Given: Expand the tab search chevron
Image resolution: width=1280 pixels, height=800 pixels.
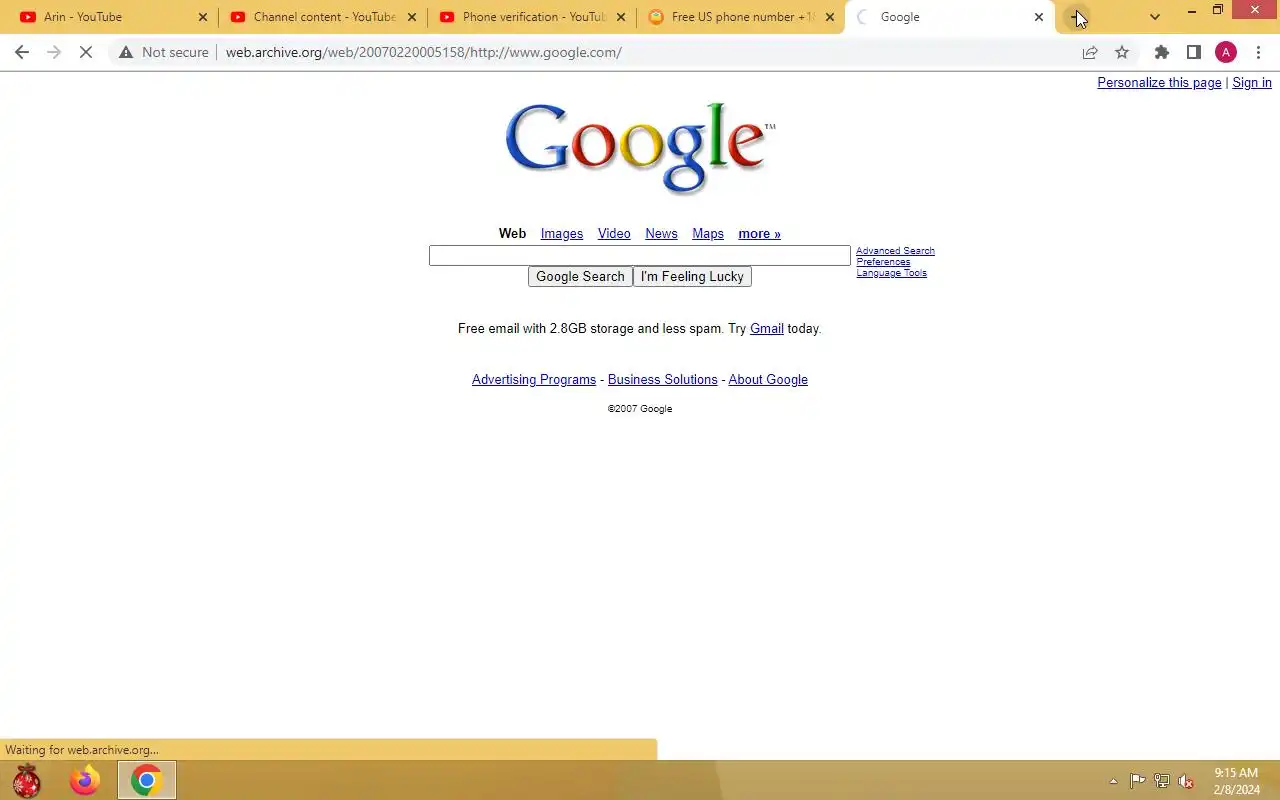Looking at the screenshot, I should point(1155,17).
